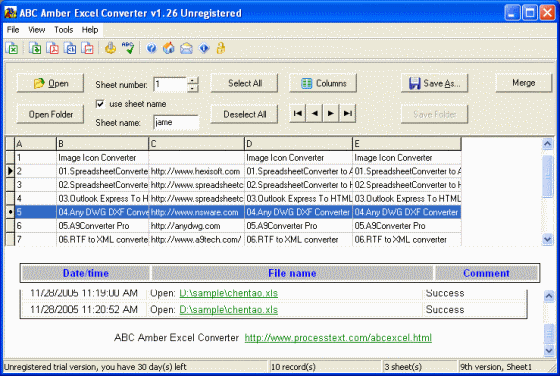Select row 2 indicator with arrow marker
The width and height of the screenshot is (560, 376).
(10, 171)
